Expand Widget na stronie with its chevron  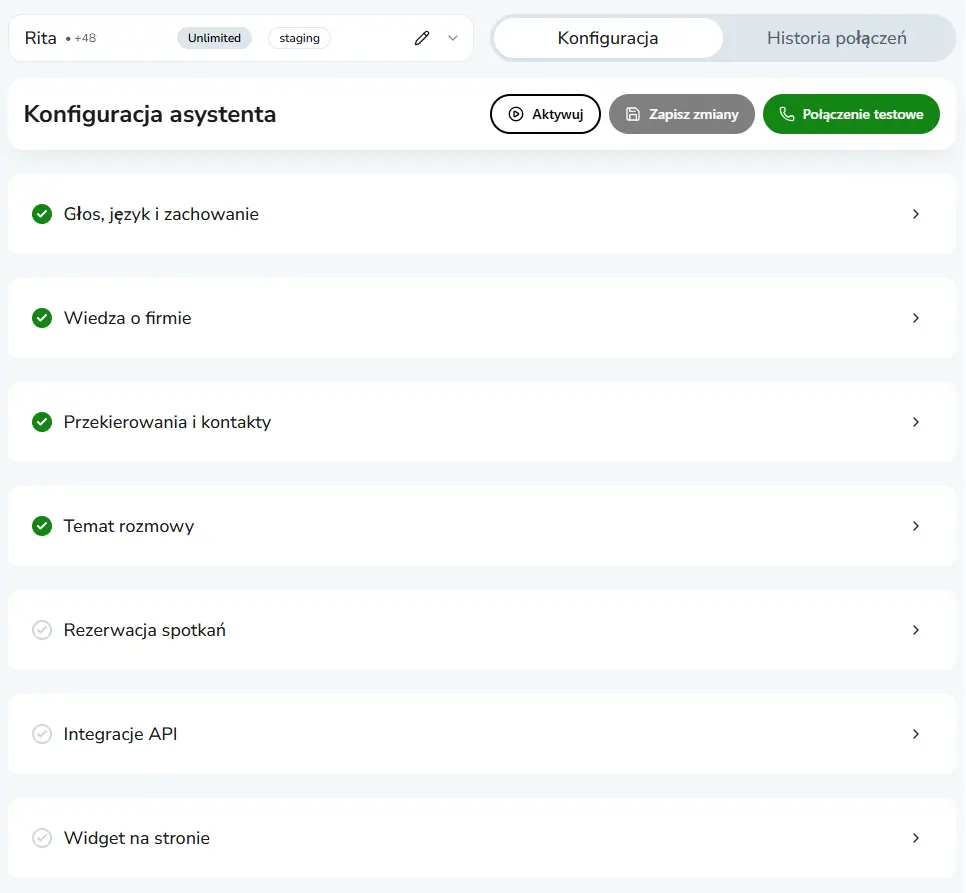point(916,839)
